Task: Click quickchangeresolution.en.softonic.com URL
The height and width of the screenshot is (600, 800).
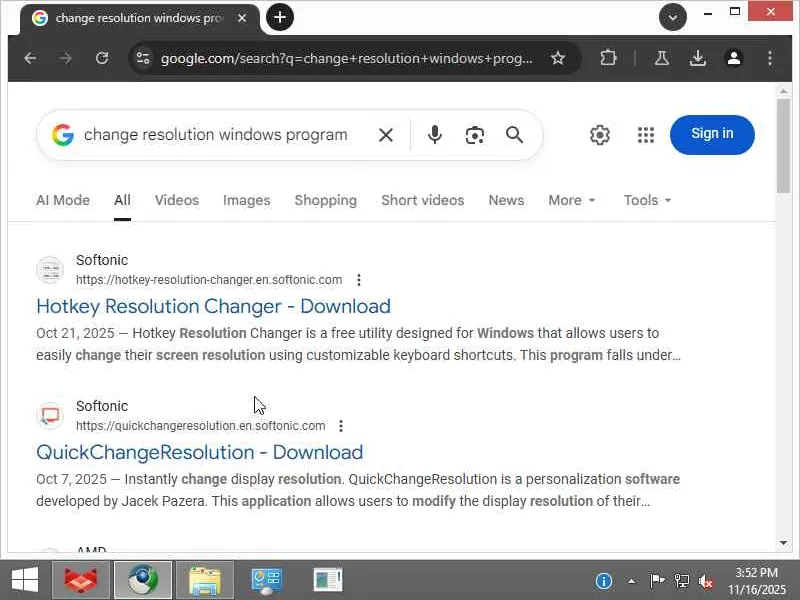Action: pyautogui.click(x=201, y=426)
